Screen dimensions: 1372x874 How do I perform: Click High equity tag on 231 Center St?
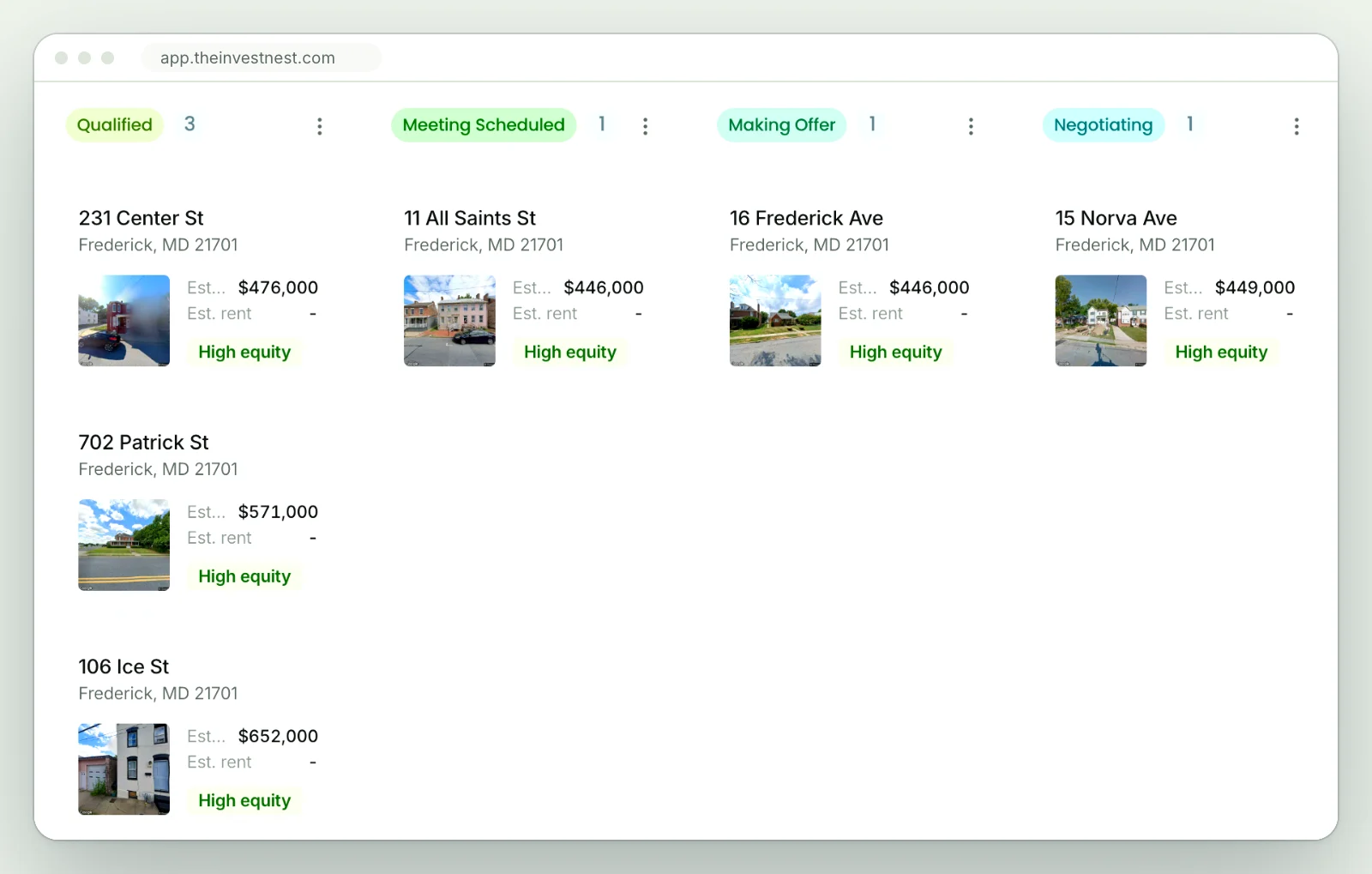pyautogui.click(x=244, y=353)
